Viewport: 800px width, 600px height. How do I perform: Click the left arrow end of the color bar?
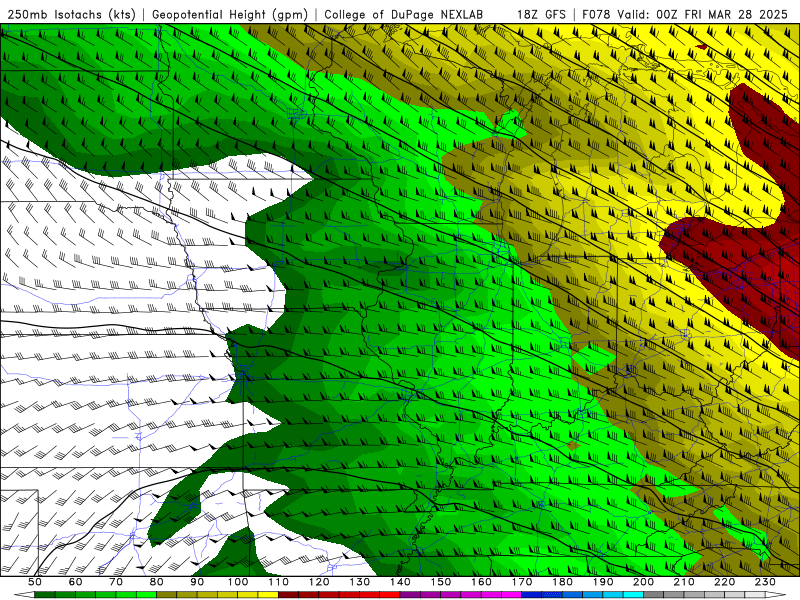point(24,594)
